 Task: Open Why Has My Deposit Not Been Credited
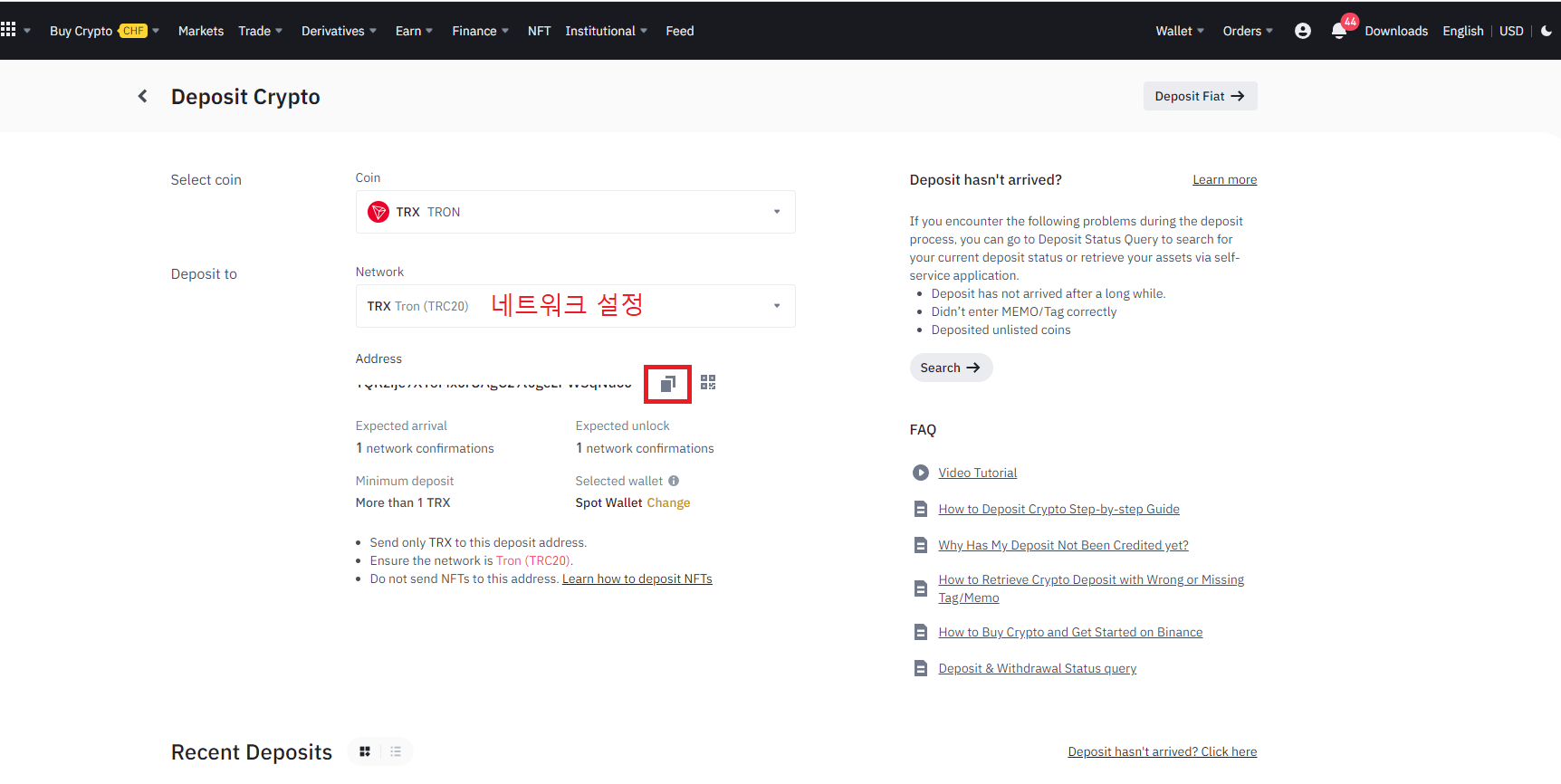coord(1064,545)
